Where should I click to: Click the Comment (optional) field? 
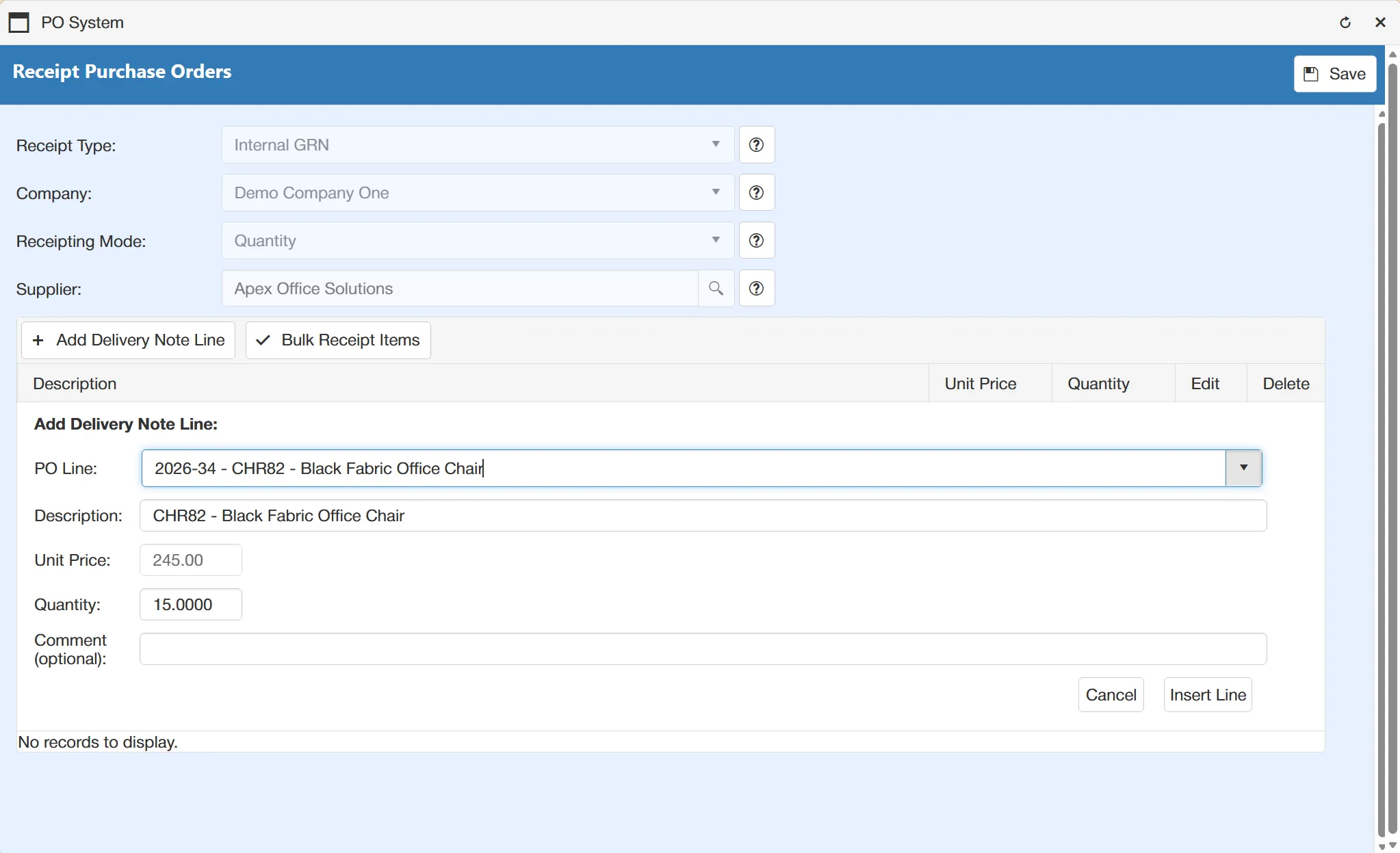pyautogui.click(x=703, y=649)
